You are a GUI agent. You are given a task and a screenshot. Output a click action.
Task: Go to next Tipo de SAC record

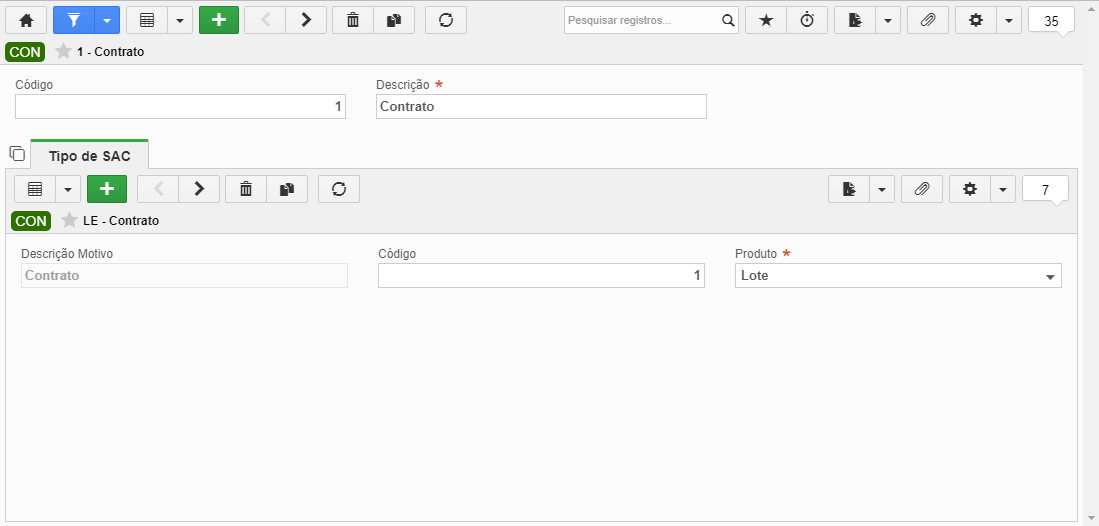pyautogui.click(x=199, y=189)
